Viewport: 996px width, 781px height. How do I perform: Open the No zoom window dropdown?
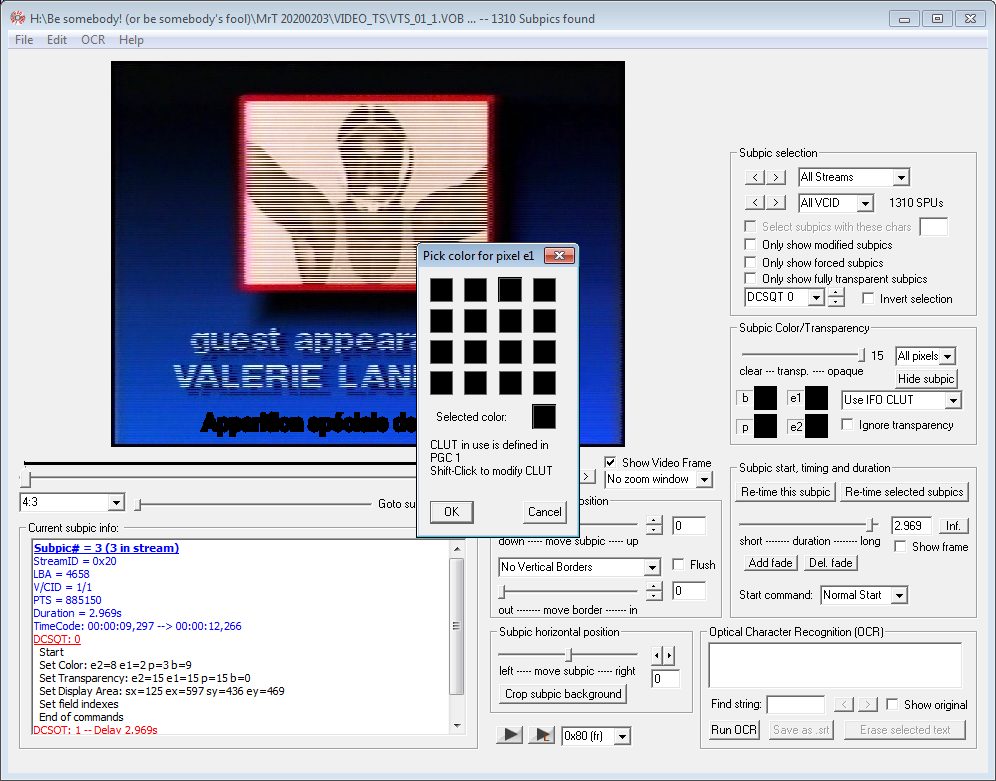[x=704, y=479]
